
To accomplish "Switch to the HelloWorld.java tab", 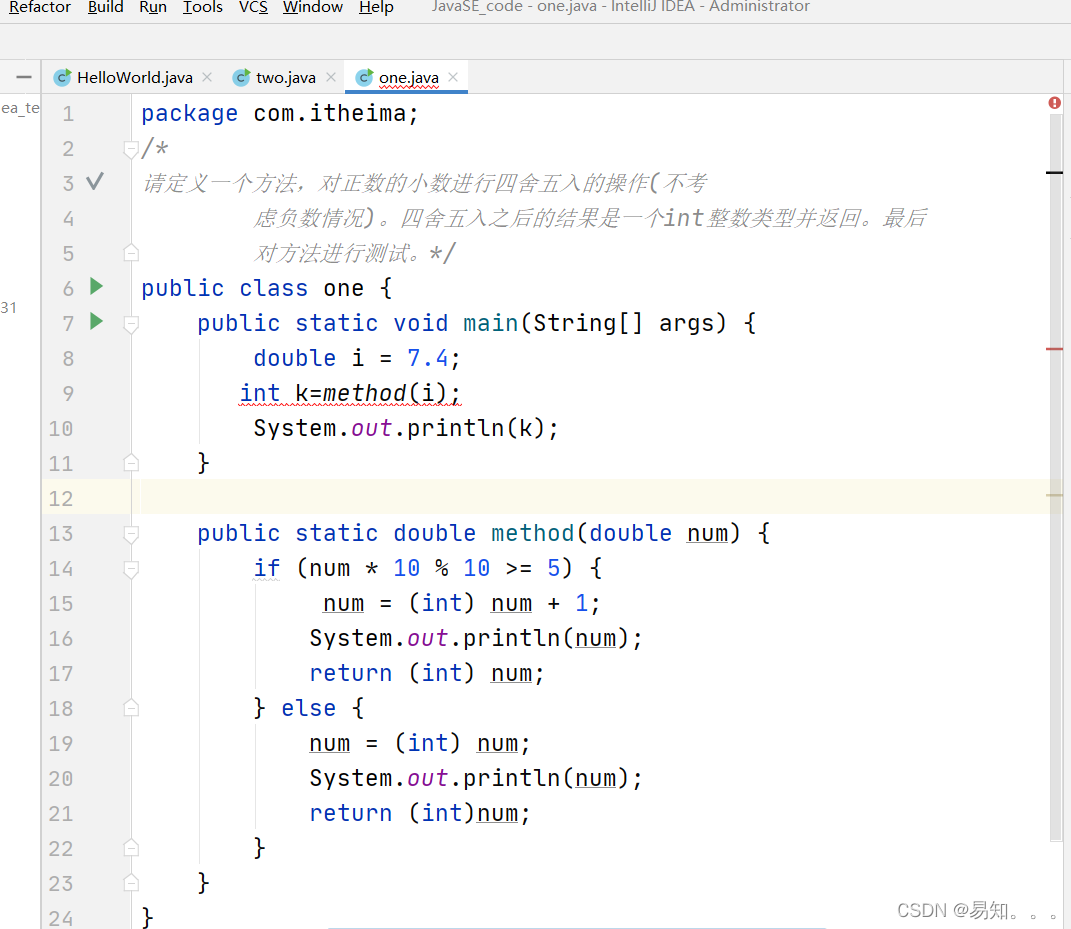I will [135, 77].
